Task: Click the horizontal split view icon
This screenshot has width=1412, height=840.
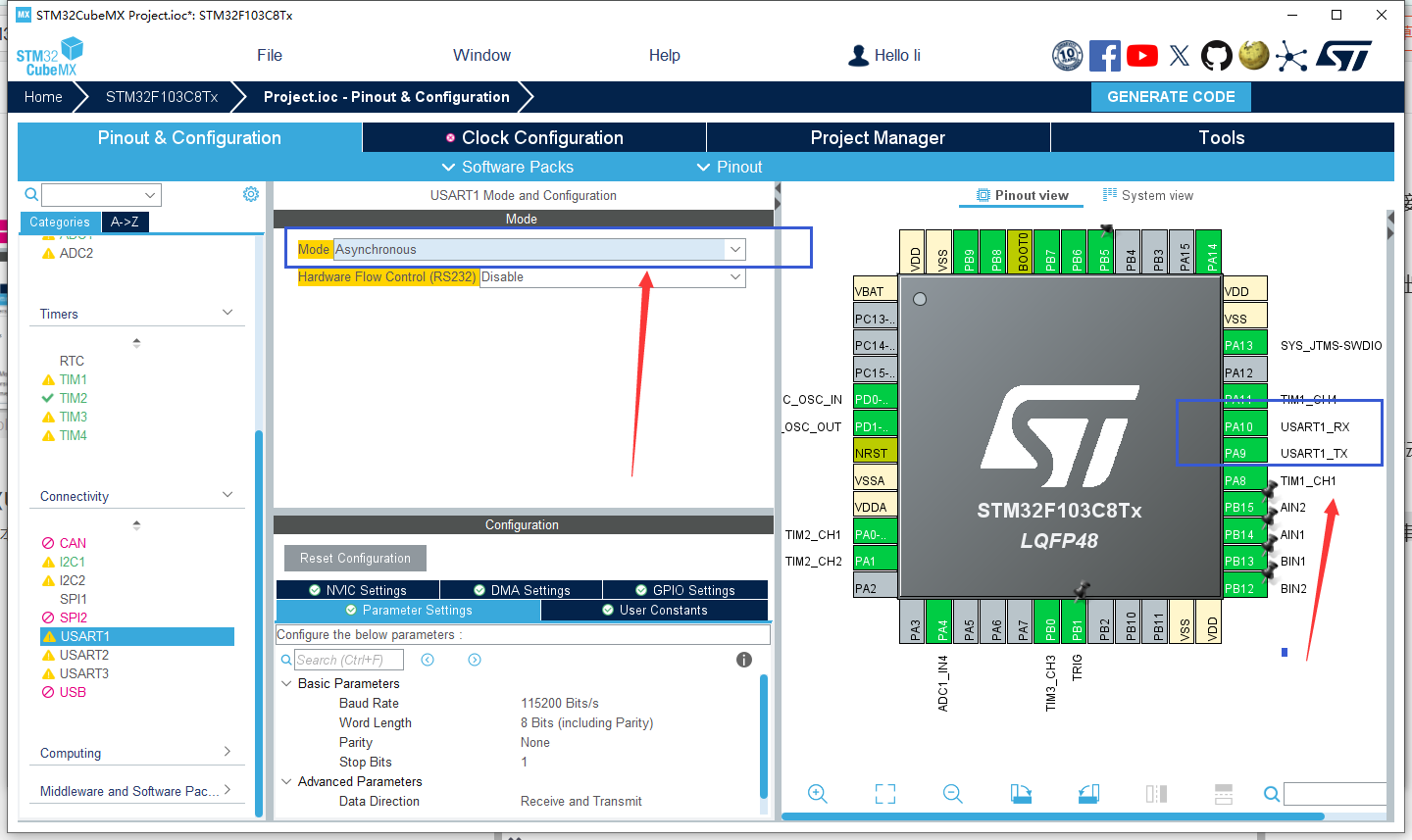Action: [x=1224, y=794]
